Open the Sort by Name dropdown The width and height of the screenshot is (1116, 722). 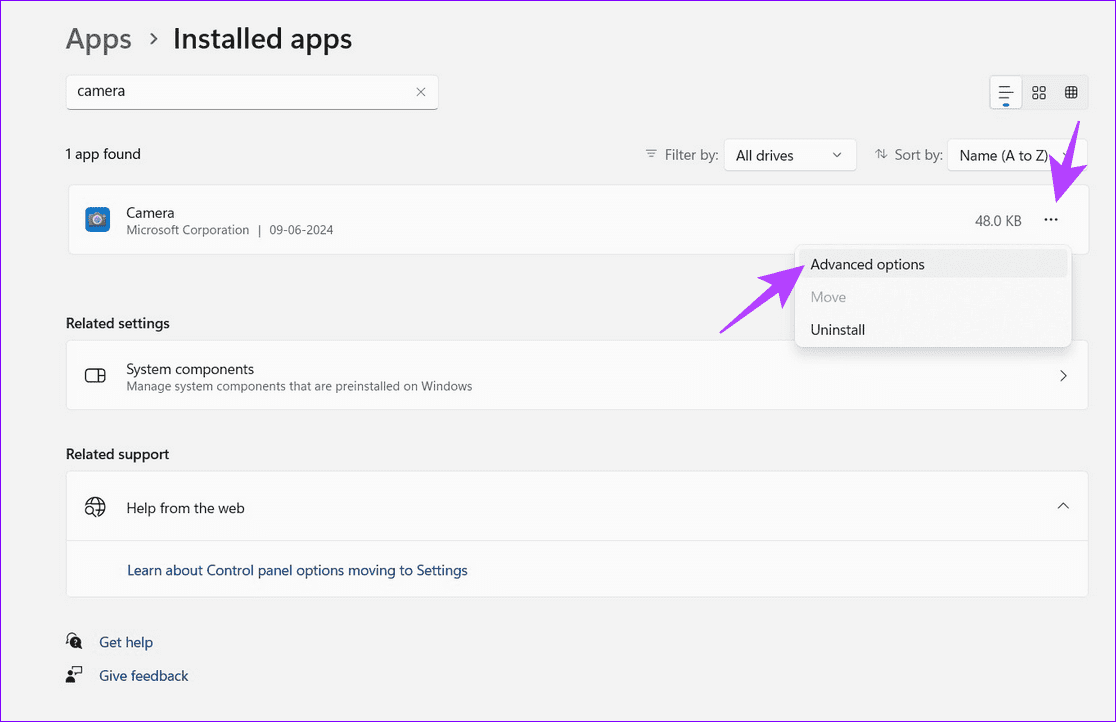pos(1010,155)
